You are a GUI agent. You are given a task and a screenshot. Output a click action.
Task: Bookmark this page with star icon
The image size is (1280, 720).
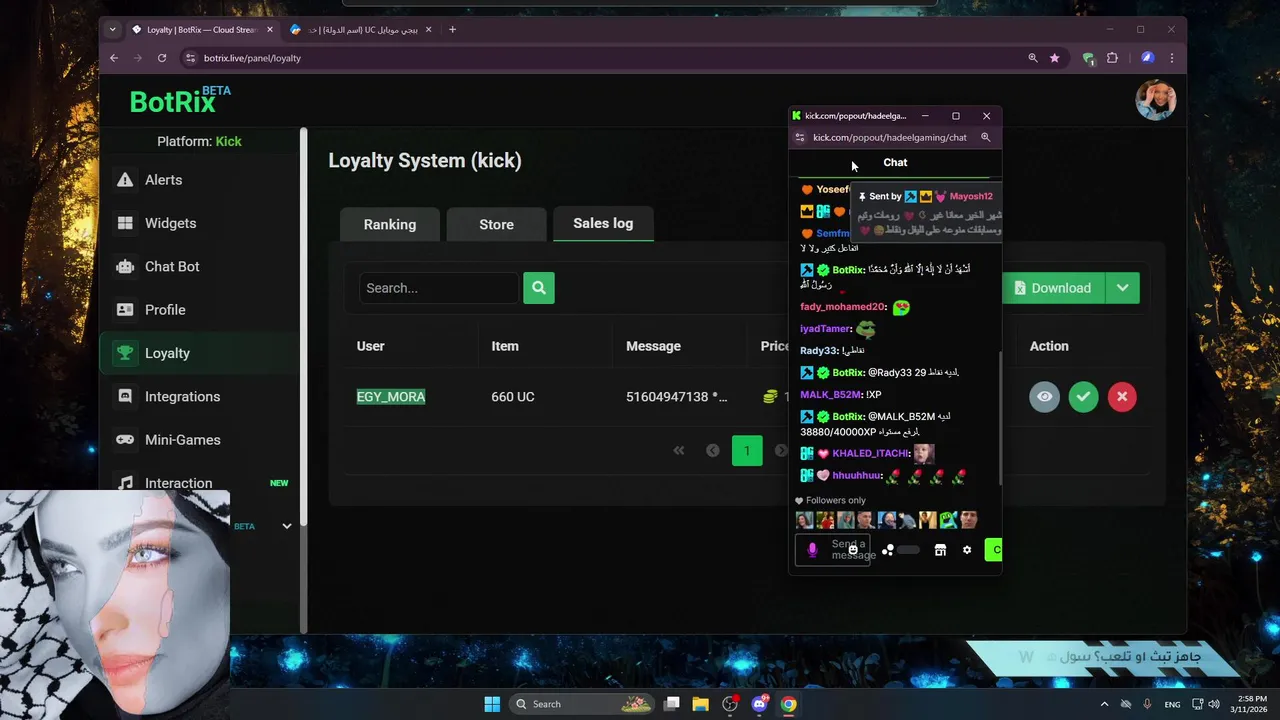point(1054,58)
